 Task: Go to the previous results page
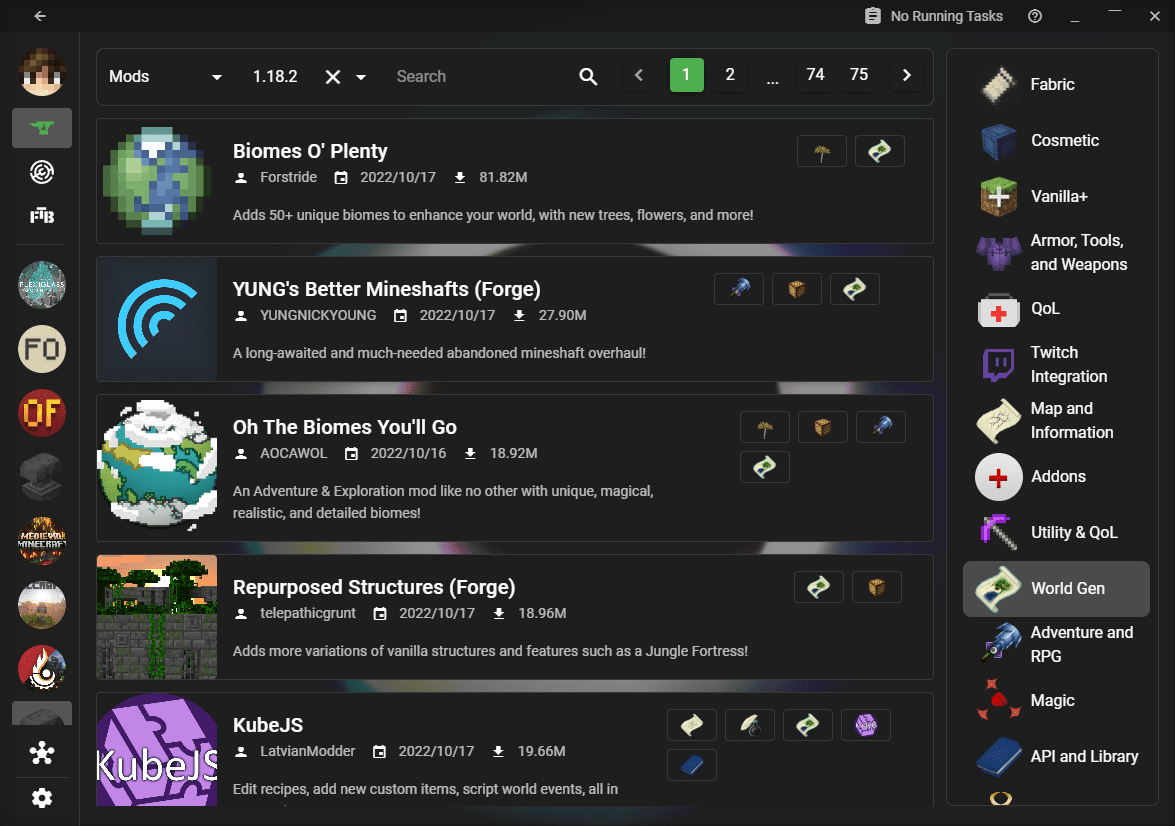click(638, 75)
